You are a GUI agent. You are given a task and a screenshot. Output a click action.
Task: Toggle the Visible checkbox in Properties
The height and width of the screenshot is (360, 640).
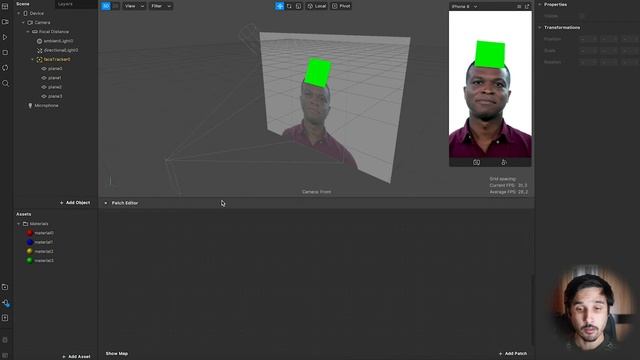pyautogui.click(x=582, y=16)
